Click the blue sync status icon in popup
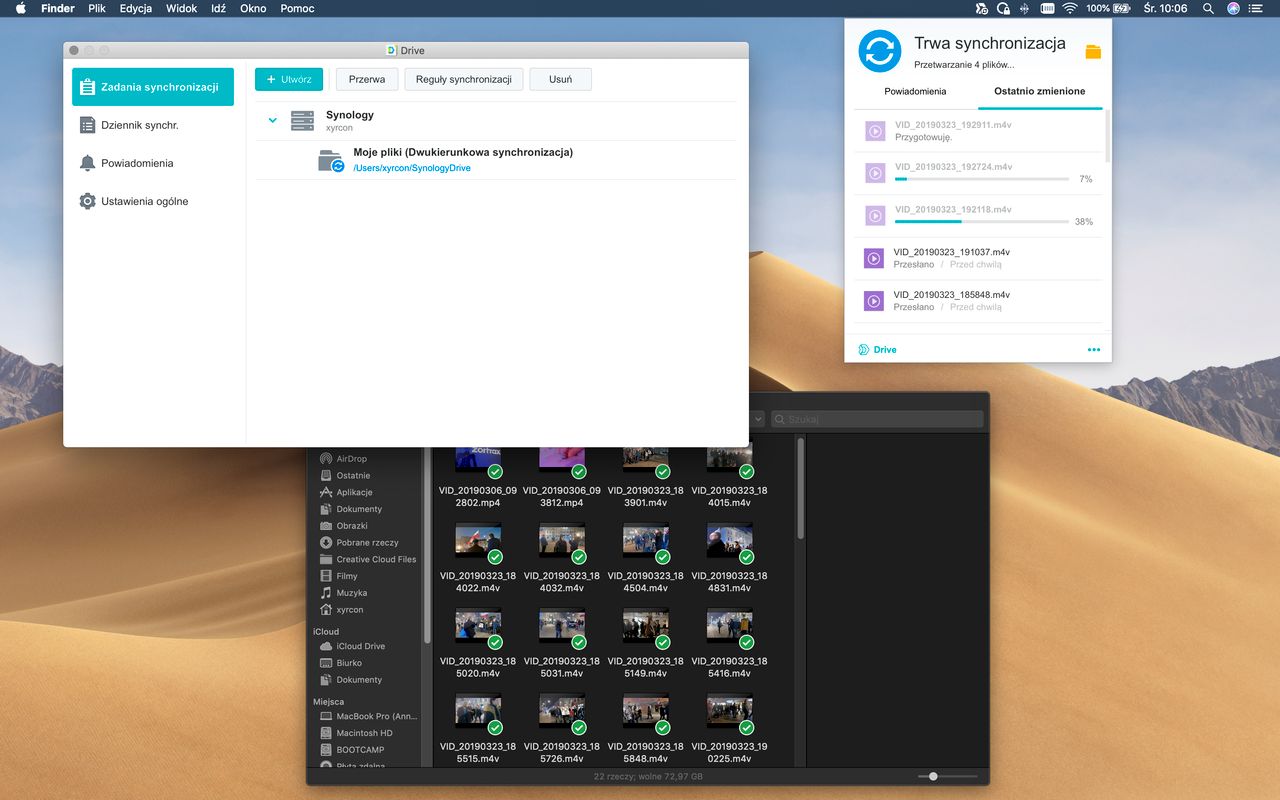This screenshot has width=1280, height=800. pos(880,51)
